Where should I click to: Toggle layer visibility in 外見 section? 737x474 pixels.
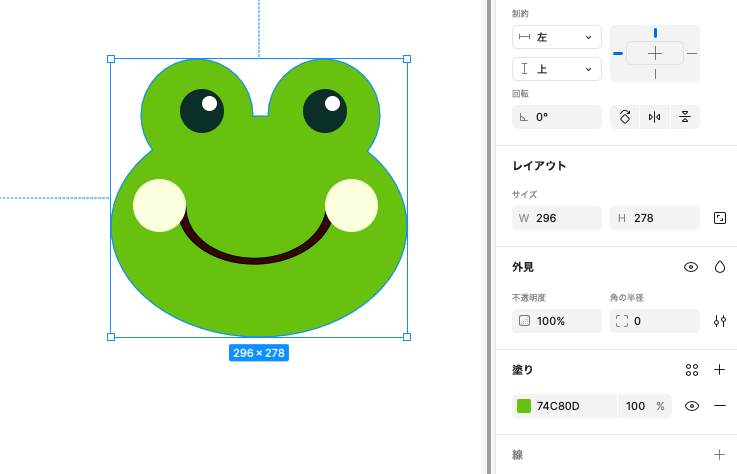691,267
